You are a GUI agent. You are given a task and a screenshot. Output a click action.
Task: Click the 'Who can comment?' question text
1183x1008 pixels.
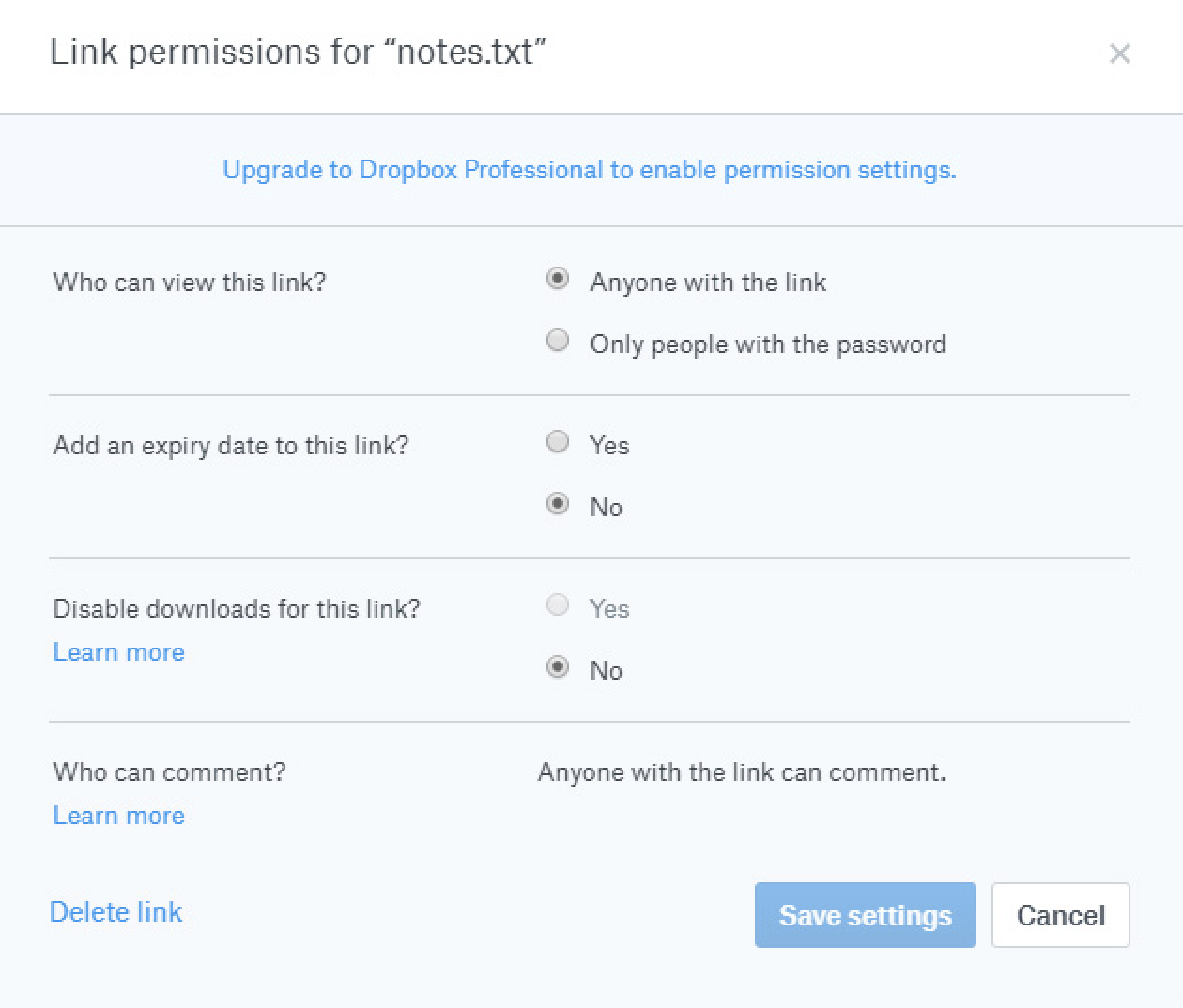pyautogui.click(x=169, y=772)
